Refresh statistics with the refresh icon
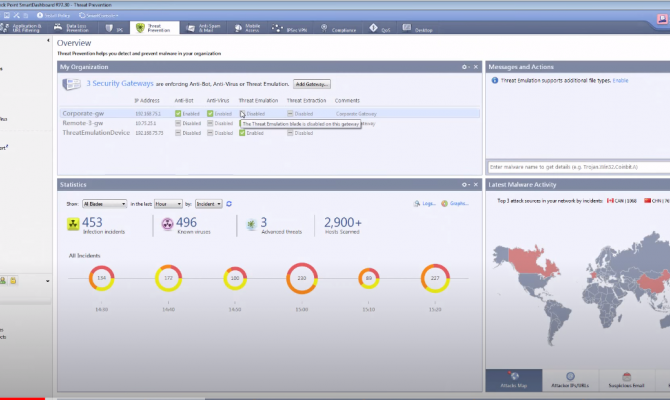 tap(229, 203)
